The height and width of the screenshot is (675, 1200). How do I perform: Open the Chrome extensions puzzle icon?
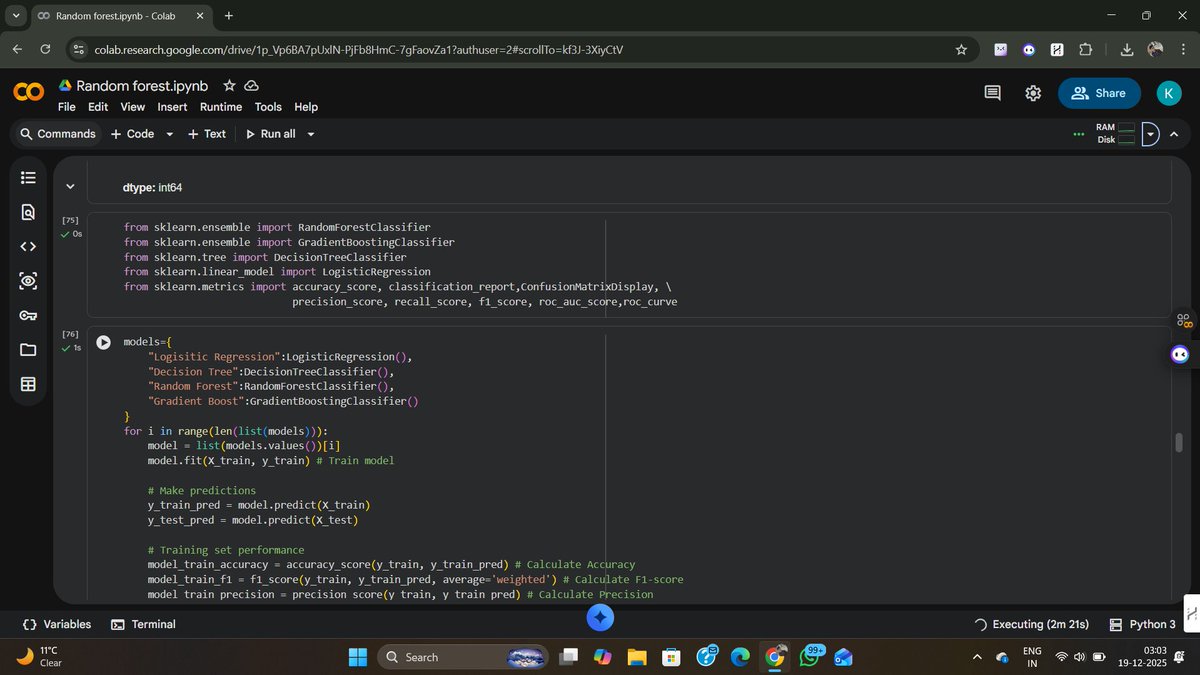pyautogui.click(x=1086, y=49)
